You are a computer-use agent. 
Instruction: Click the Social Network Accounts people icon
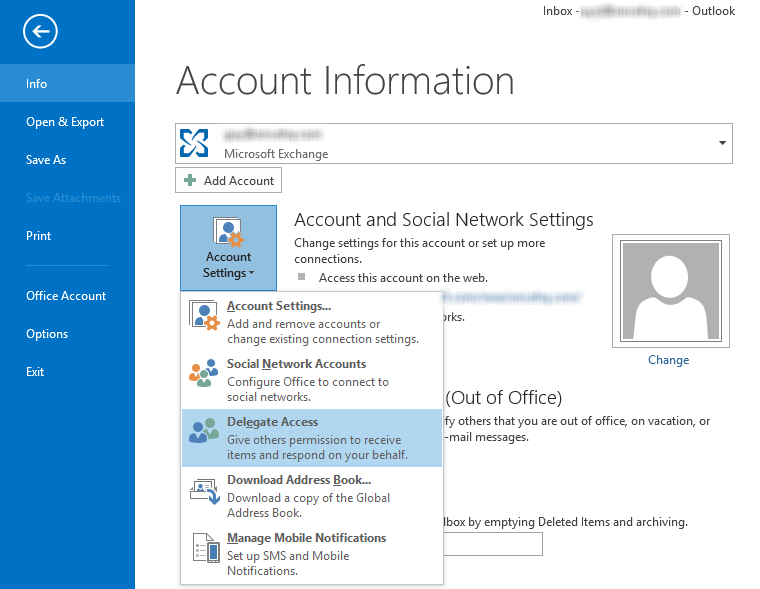(204, 373)
